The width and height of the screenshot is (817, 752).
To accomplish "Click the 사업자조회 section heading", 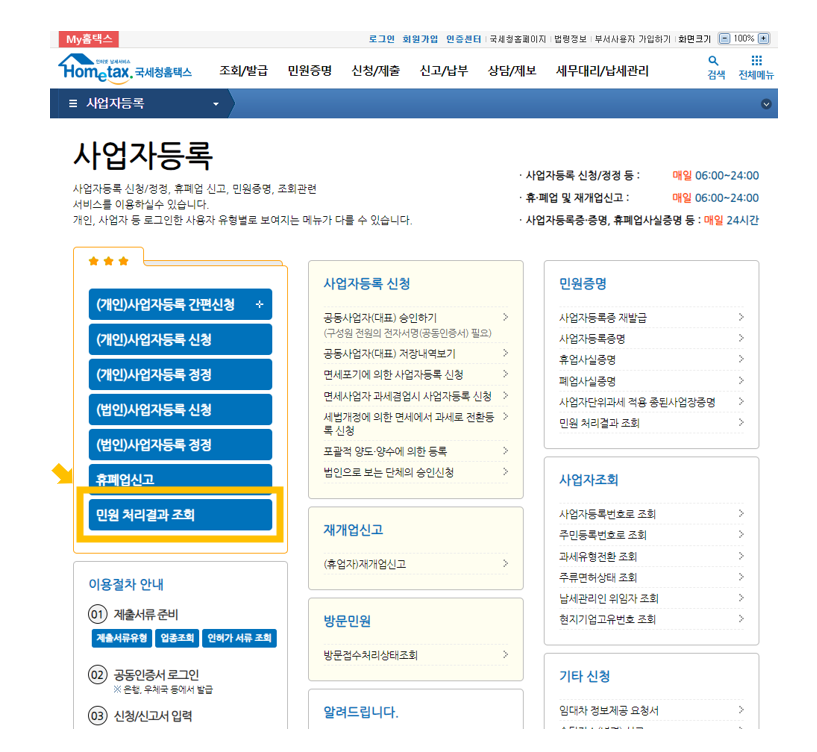I will [x=589, y=479].
